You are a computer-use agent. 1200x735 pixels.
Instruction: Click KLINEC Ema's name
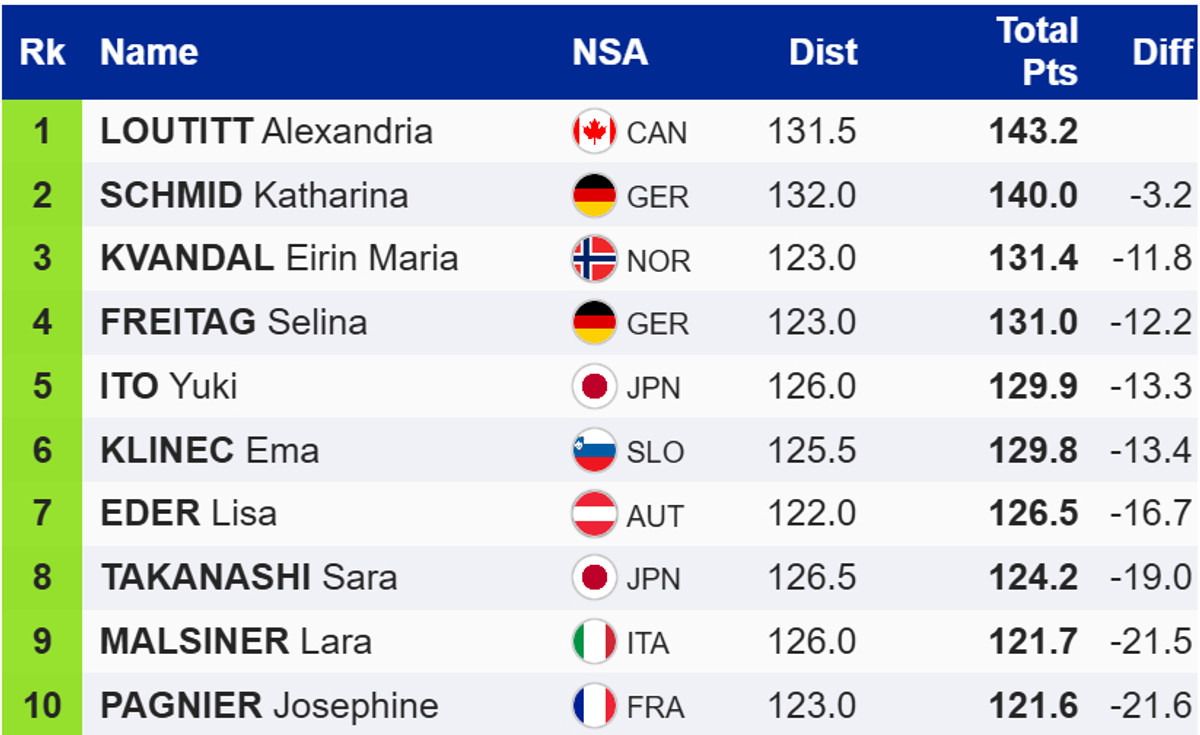coord(209,450)
